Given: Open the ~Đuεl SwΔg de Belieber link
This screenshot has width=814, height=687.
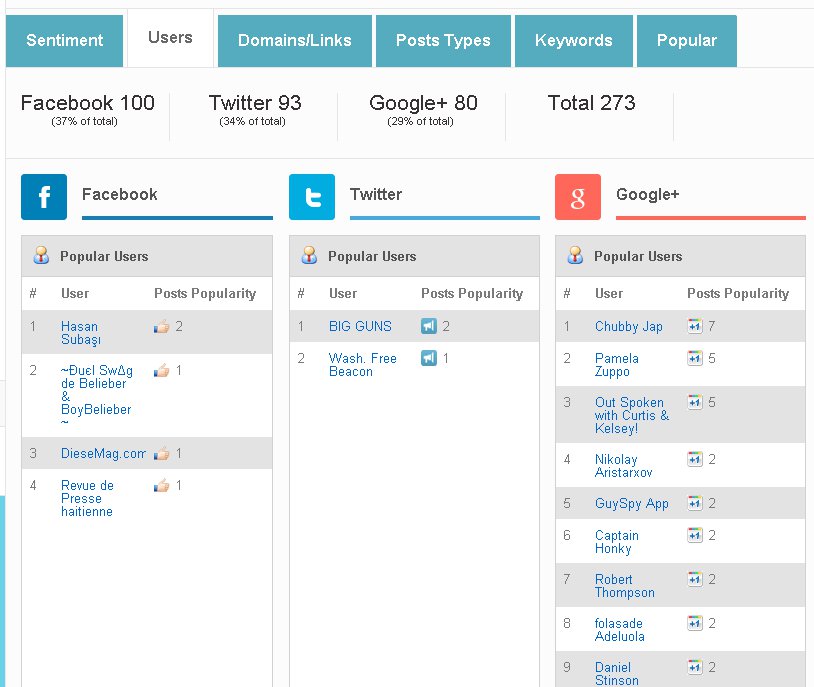Looking at the screenshot, I should click(x=97, y=396).
